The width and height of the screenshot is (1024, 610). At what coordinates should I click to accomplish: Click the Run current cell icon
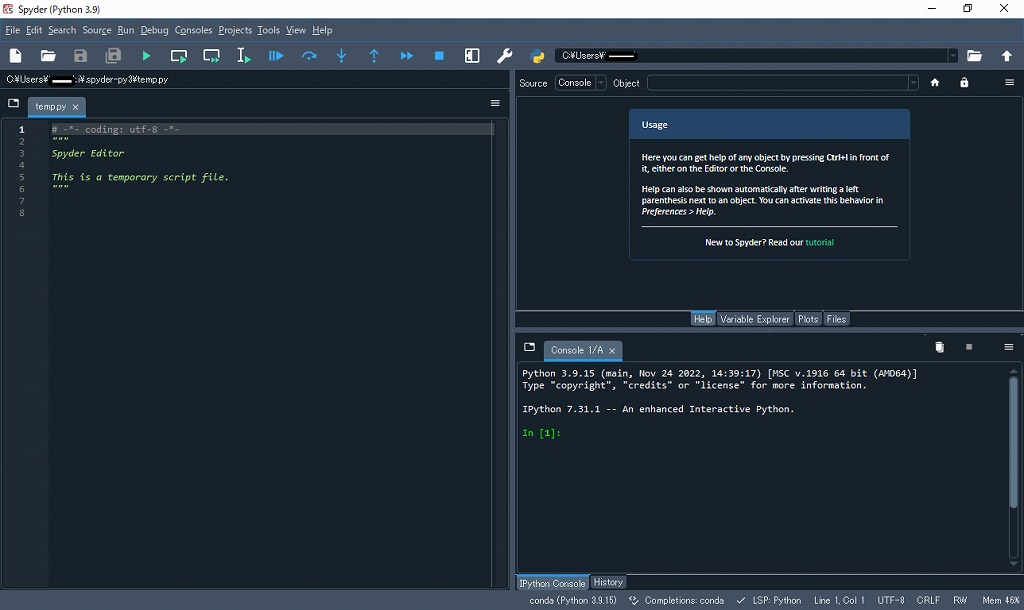click(179, 56)
